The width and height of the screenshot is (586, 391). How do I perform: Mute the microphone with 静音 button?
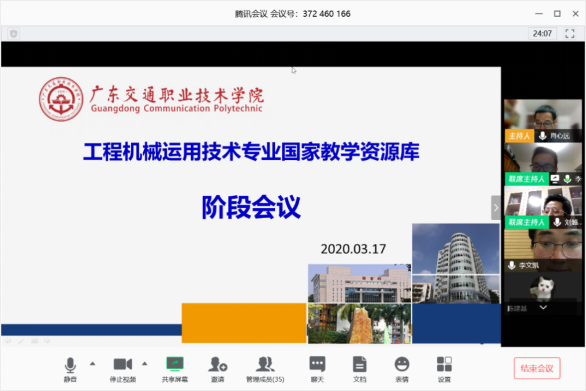[70, 369]
